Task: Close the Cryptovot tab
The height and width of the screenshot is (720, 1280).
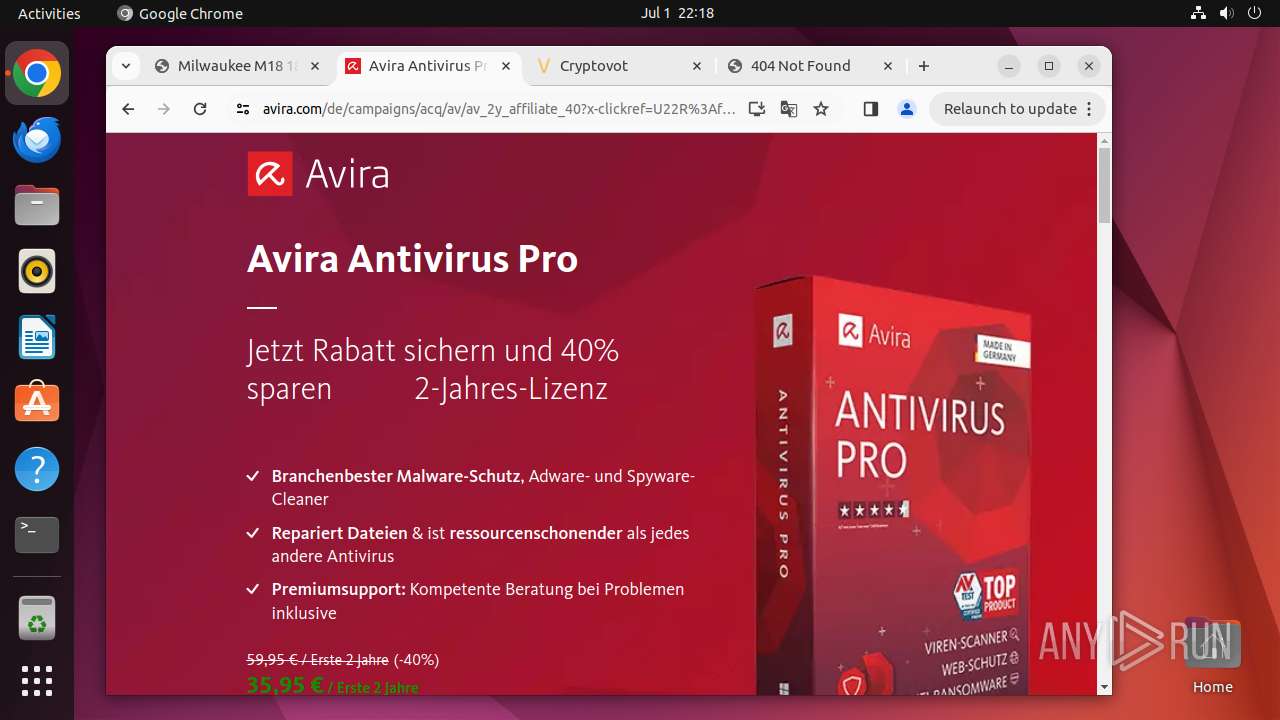Action: click(x=697, y=66)
